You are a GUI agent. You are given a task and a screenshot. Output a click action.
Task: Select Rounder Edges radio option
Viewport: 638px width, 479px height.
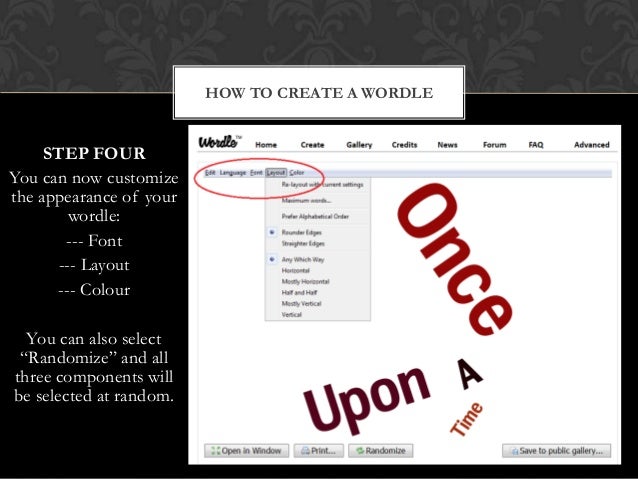coord(301,232)
